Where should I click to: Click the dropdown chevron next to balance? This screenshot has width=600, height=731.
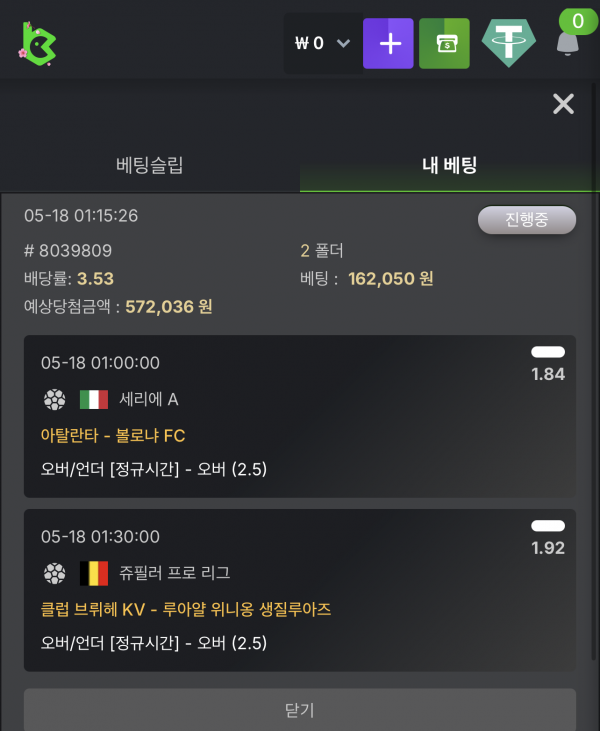tap(344, 43)
